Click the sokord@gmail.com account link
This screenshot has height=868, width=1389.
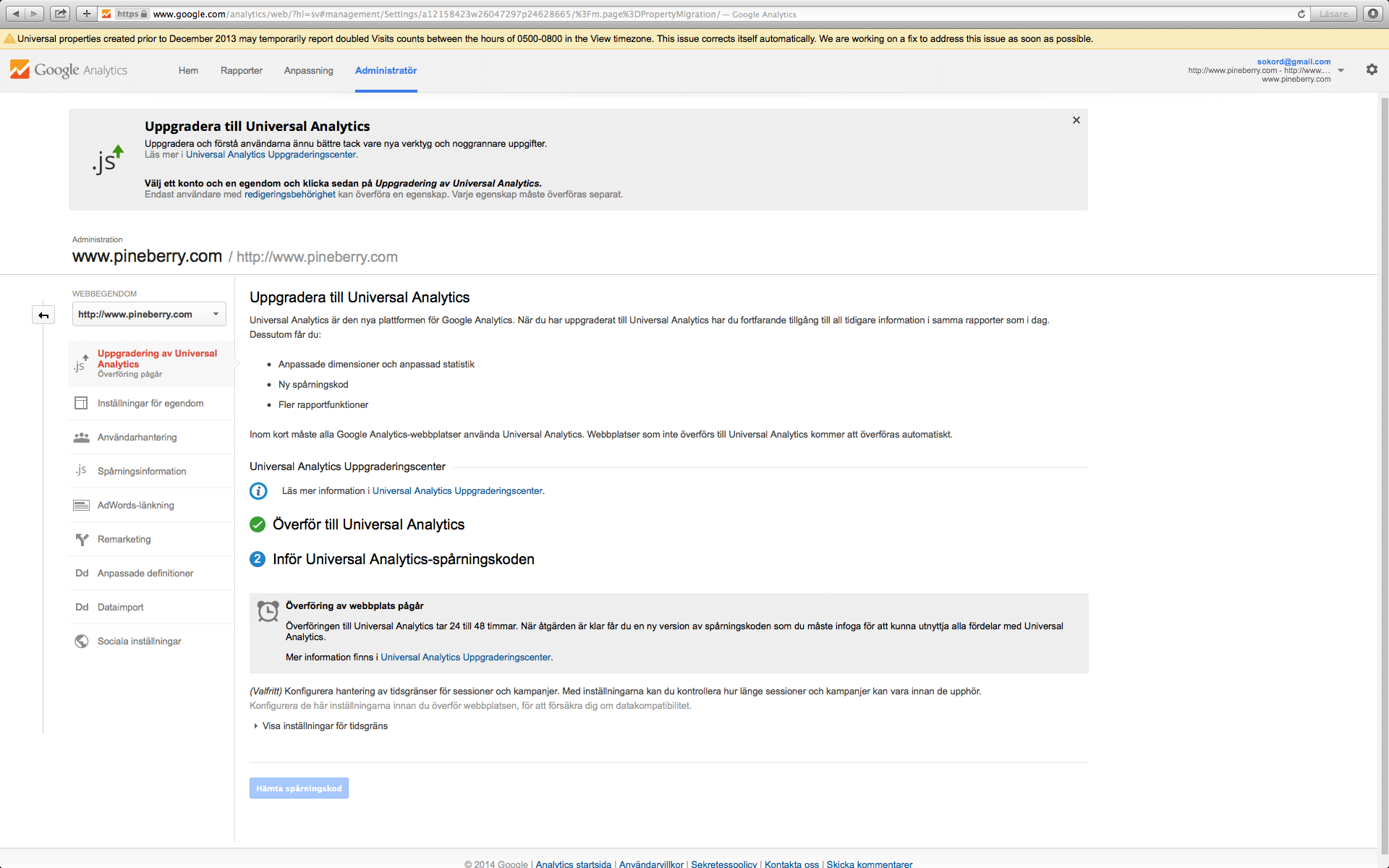click(1294, 61)
